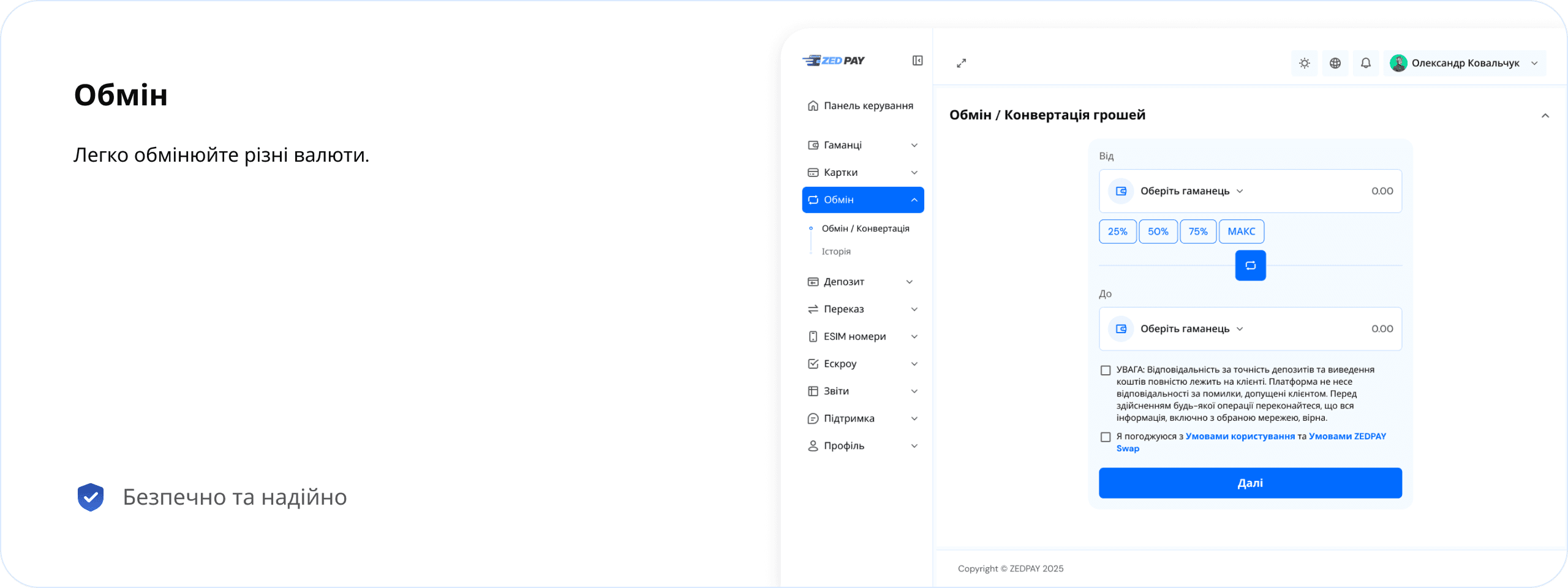
Task: Expand the Гаманці sidebar menu
Action: tap(862, 145)
